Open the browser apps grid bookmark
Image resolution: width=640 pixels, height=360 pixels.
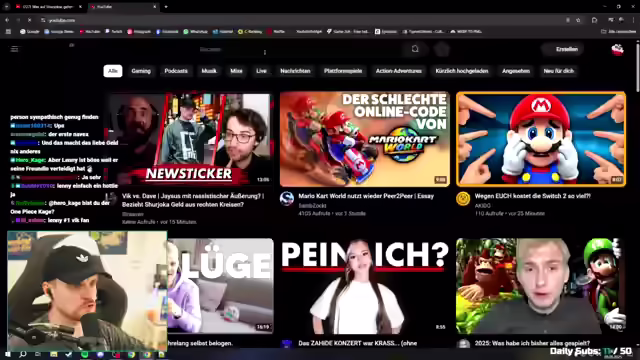(x=8, y=31)
